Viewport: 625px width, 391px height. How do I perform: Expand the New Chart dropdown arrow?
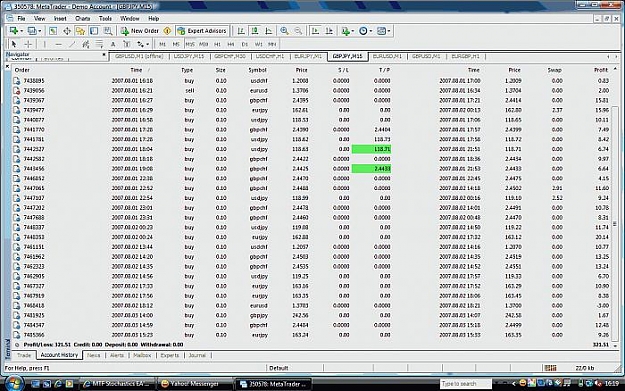point(21,31)
